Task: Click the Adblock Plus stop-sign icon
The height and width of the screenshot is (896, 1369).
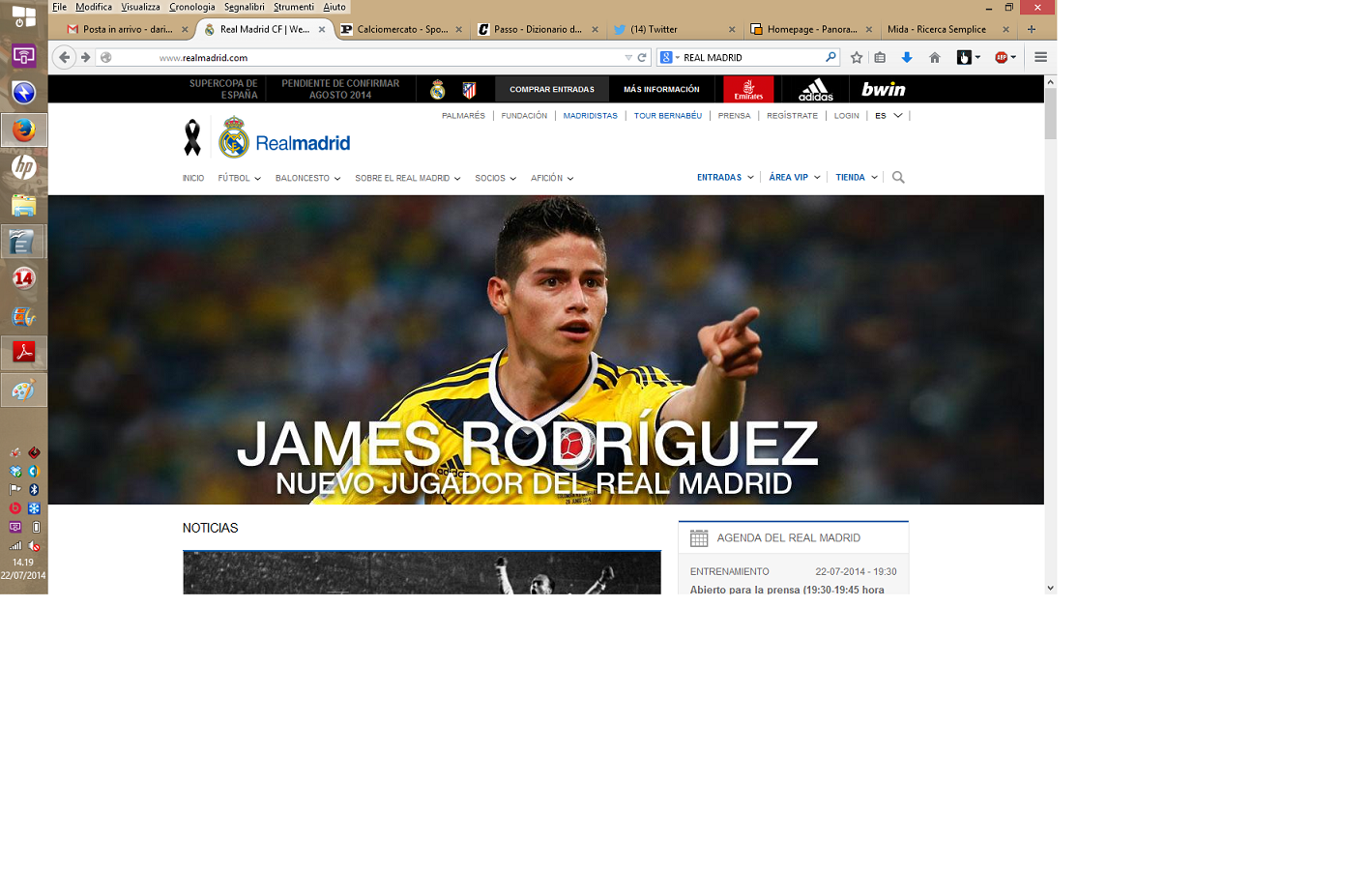Action: (1002, 58)
